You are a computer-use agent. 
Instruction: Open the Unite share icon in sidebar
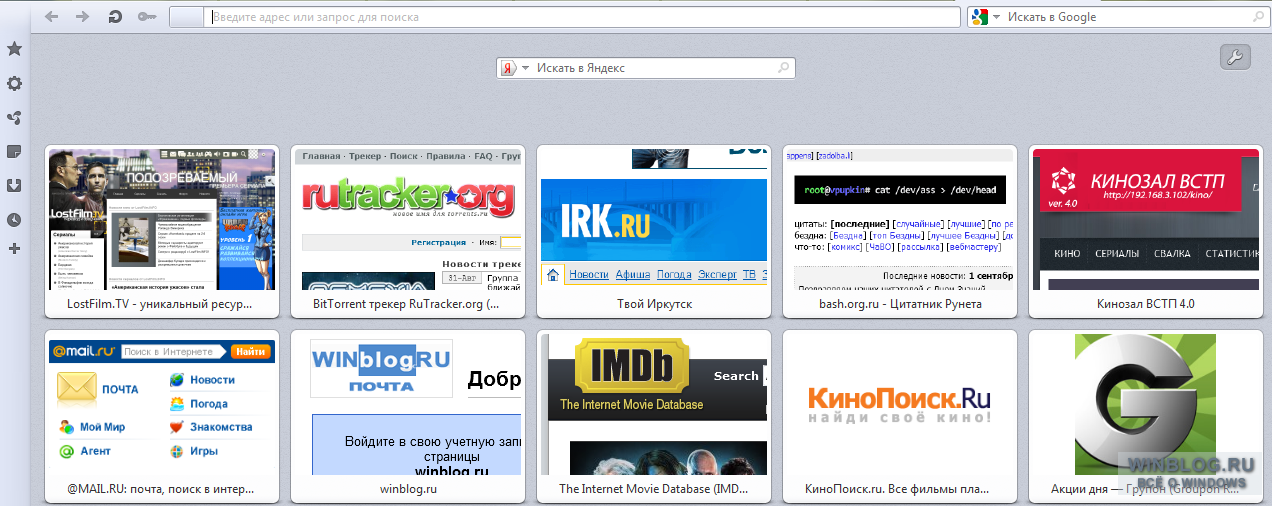(x=14, y=118)
